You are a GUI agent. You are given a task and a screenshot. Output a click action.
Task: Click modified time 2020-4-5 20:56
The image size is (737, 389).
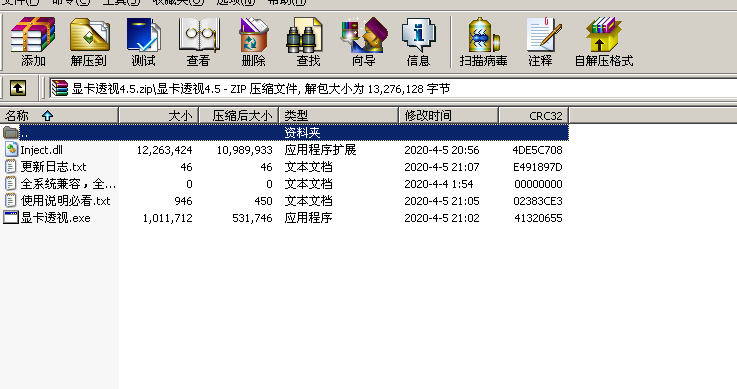(x=442, y=150)
